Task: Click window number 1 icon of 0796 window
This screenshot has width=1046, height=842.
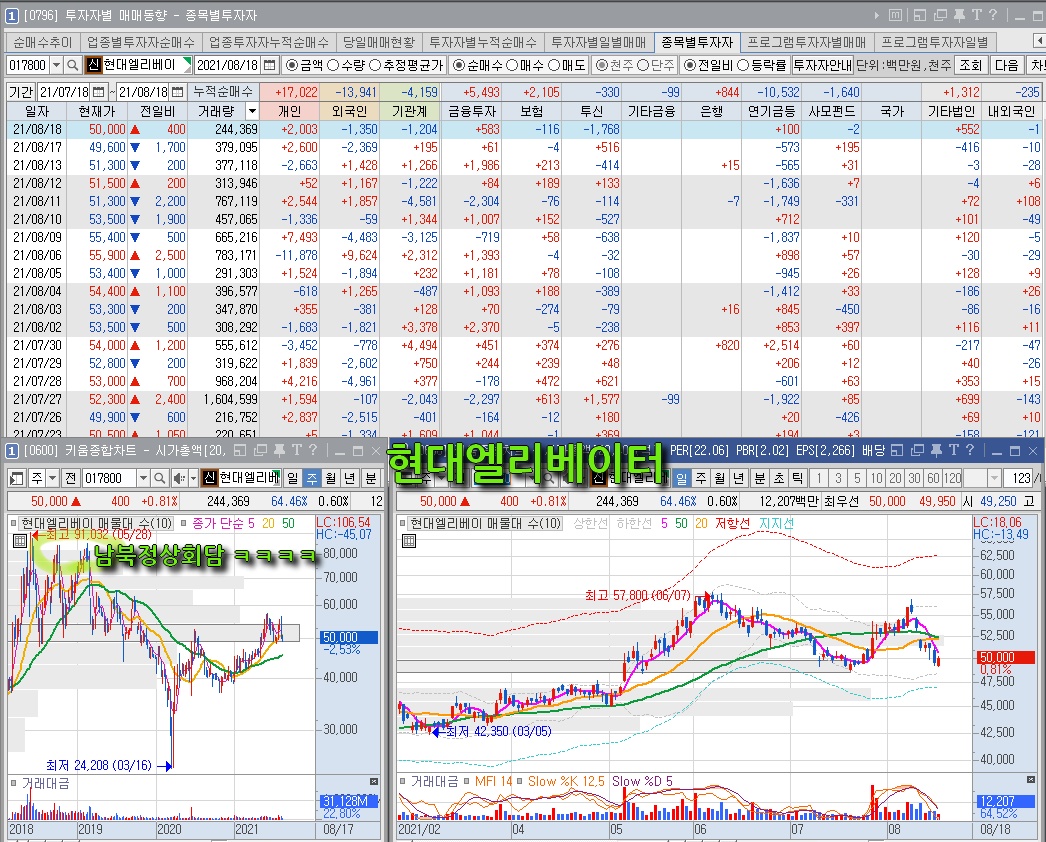Action: (12, 15)
